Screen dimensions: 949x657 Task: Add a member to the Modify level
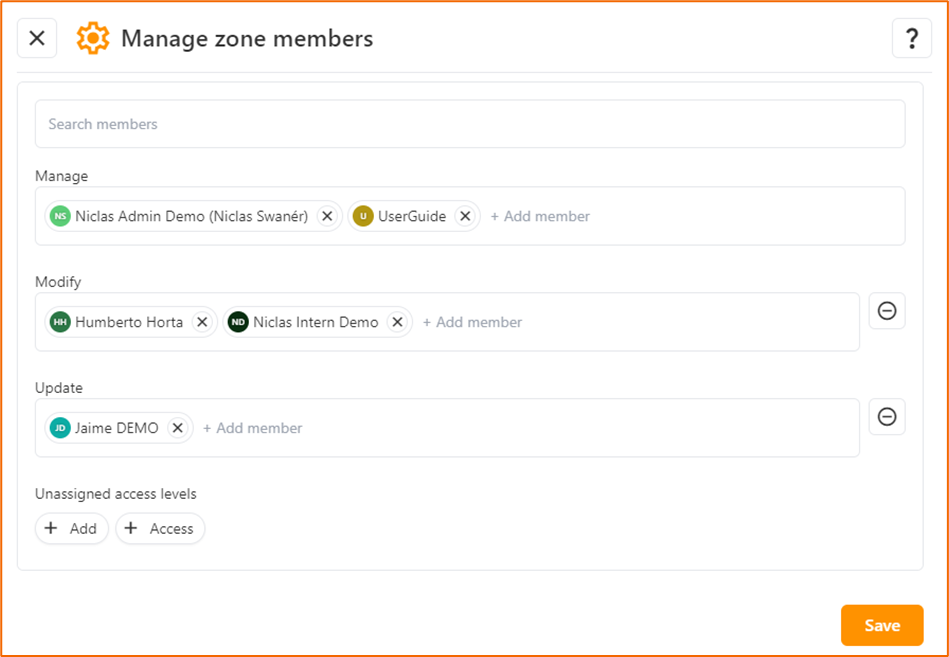[x=472, y=322]
